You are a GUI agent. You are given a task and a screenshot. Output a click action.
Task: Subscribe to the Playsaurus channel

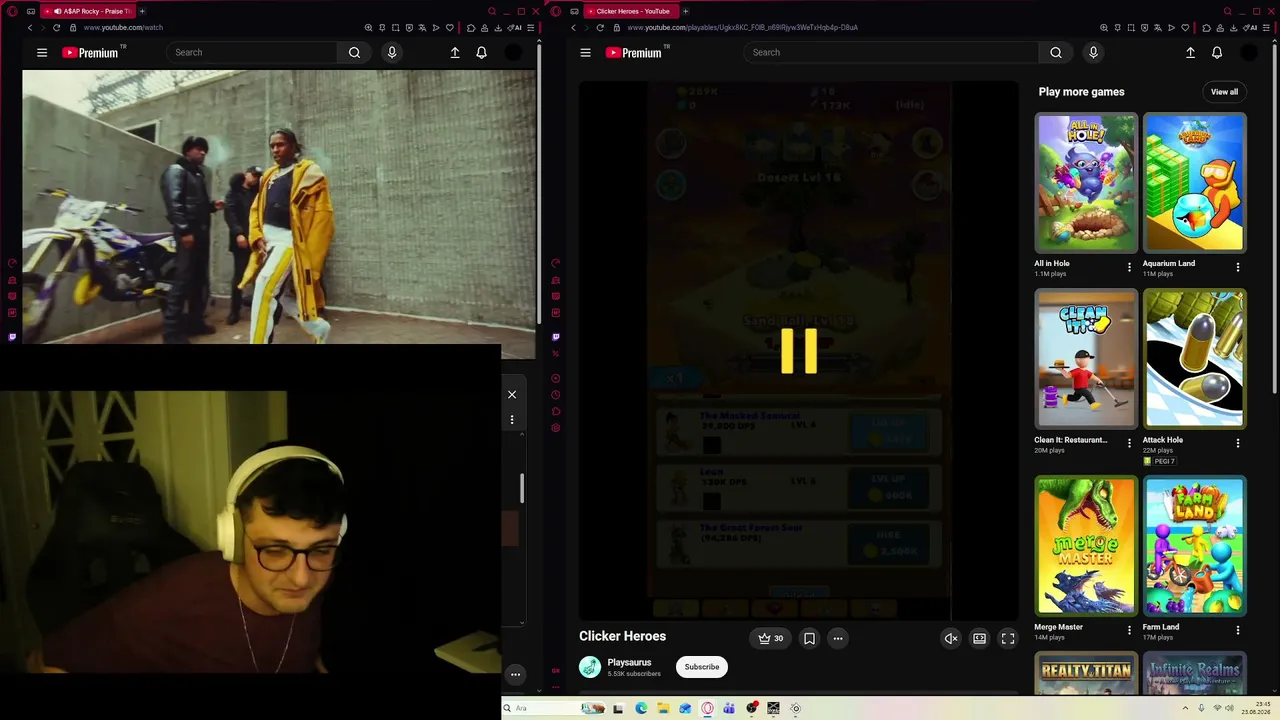point(702,667)
